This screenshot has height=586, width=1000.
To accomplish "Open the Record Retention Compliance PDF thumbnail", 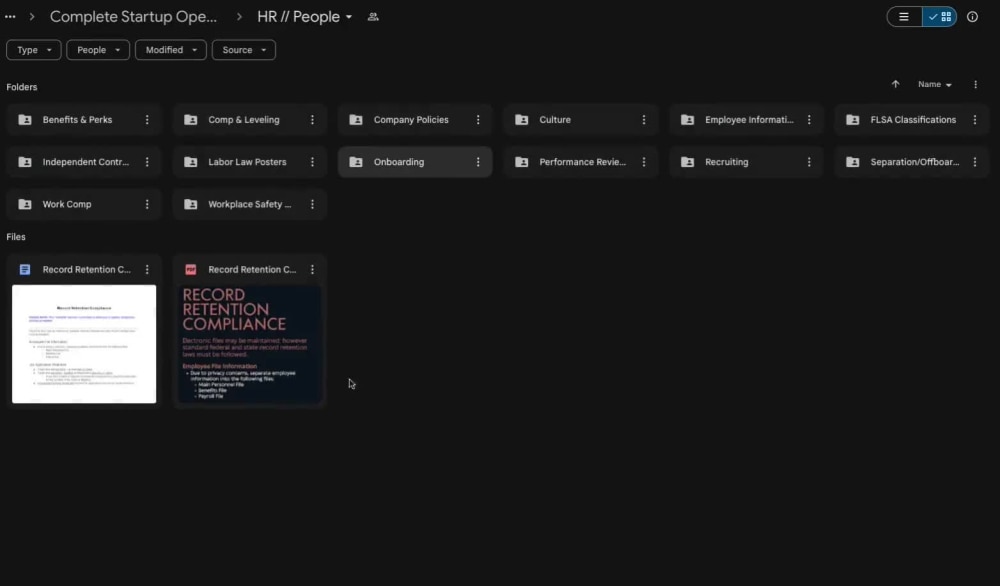I will pyautogui.click(x=249, y=344).
